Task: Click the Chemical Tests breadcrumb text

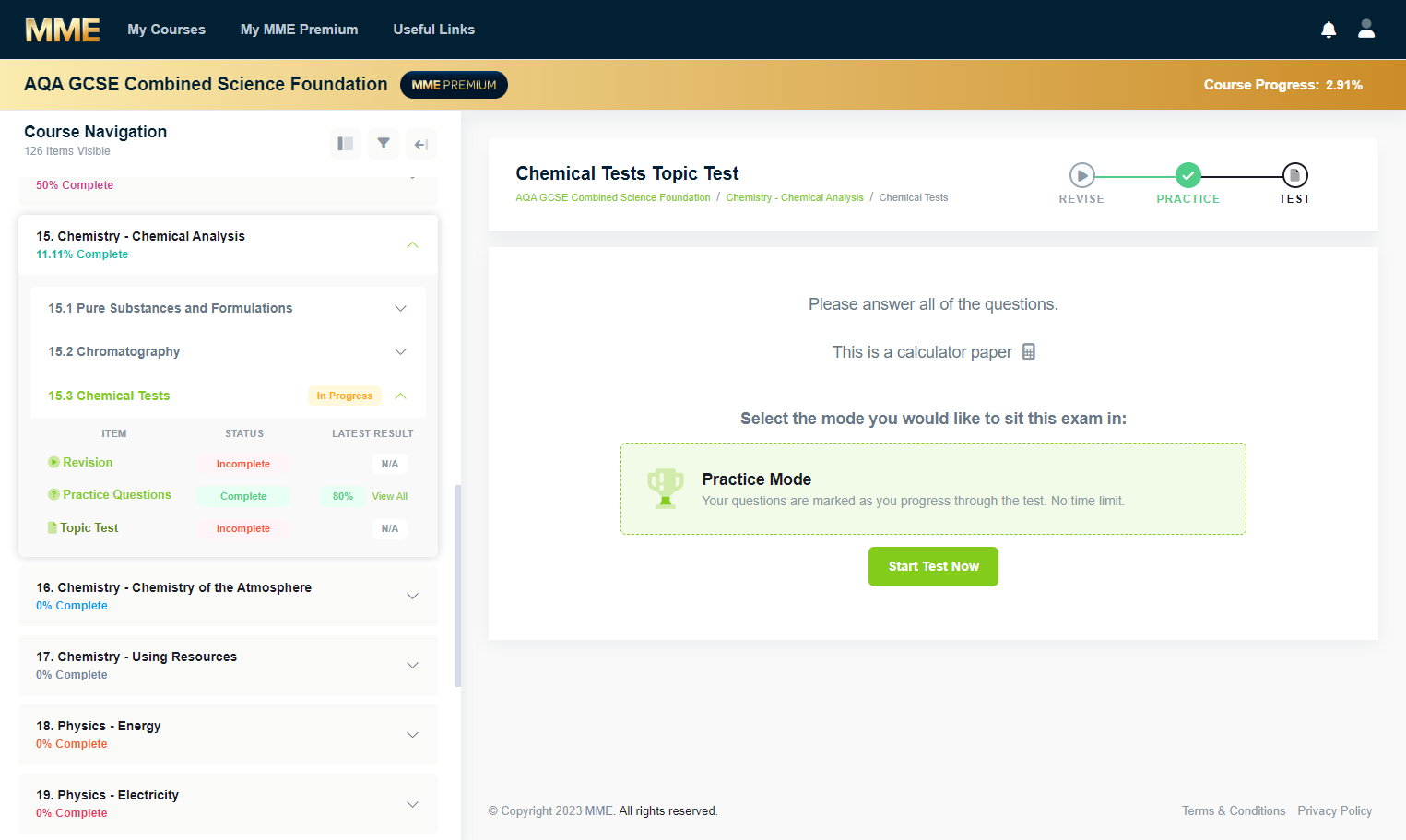Action: coord(914,197)
